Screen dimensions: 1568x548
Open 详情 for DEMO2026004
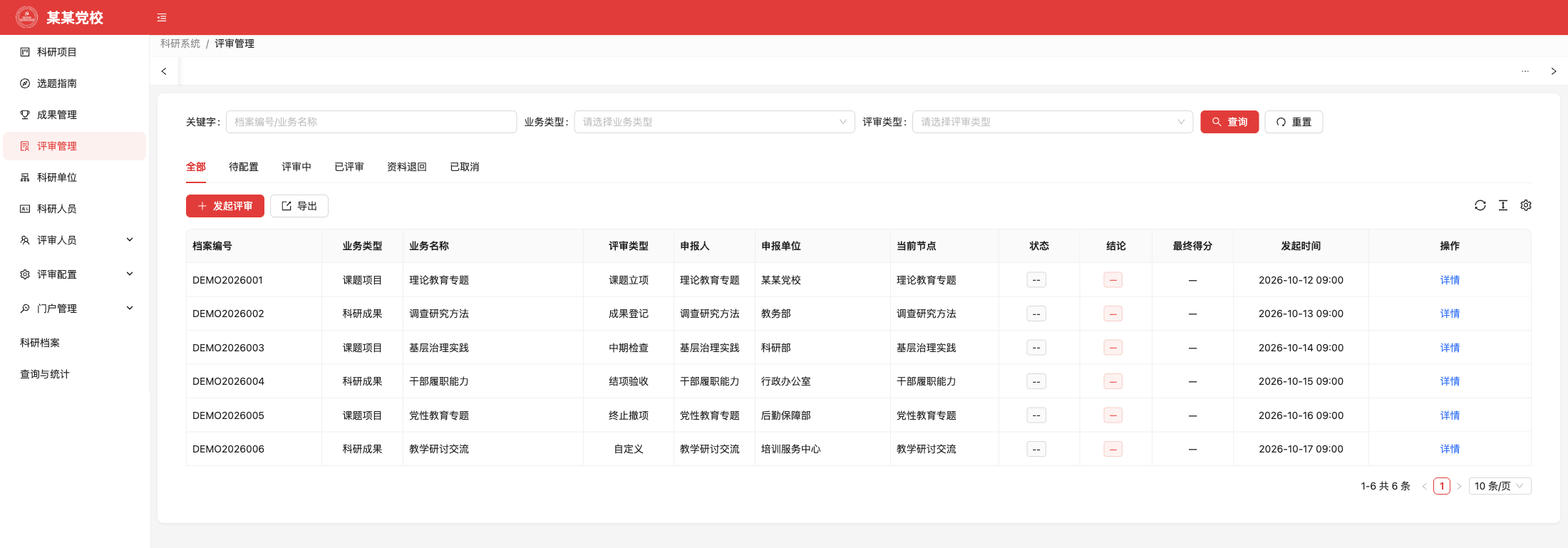1450,381
